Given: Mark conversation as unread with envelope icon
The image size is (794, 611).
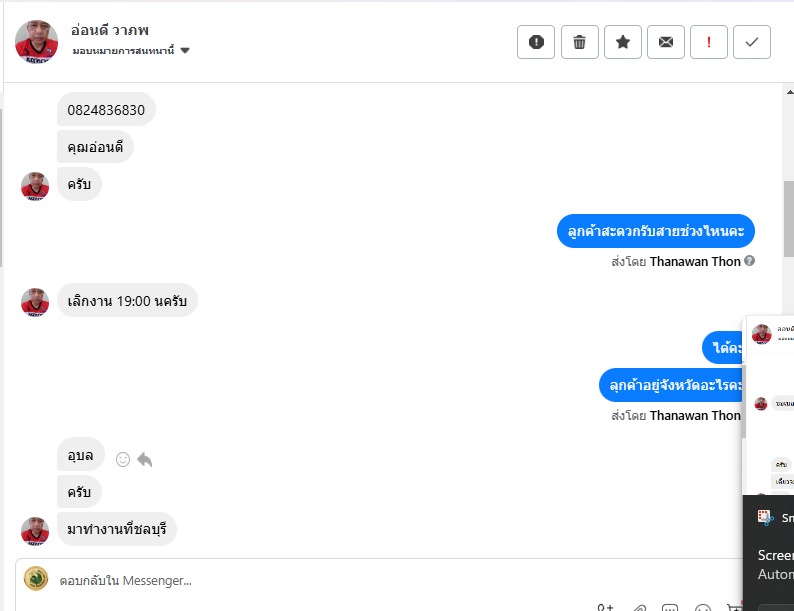Looking at the screenshot, I should [665, 42].
